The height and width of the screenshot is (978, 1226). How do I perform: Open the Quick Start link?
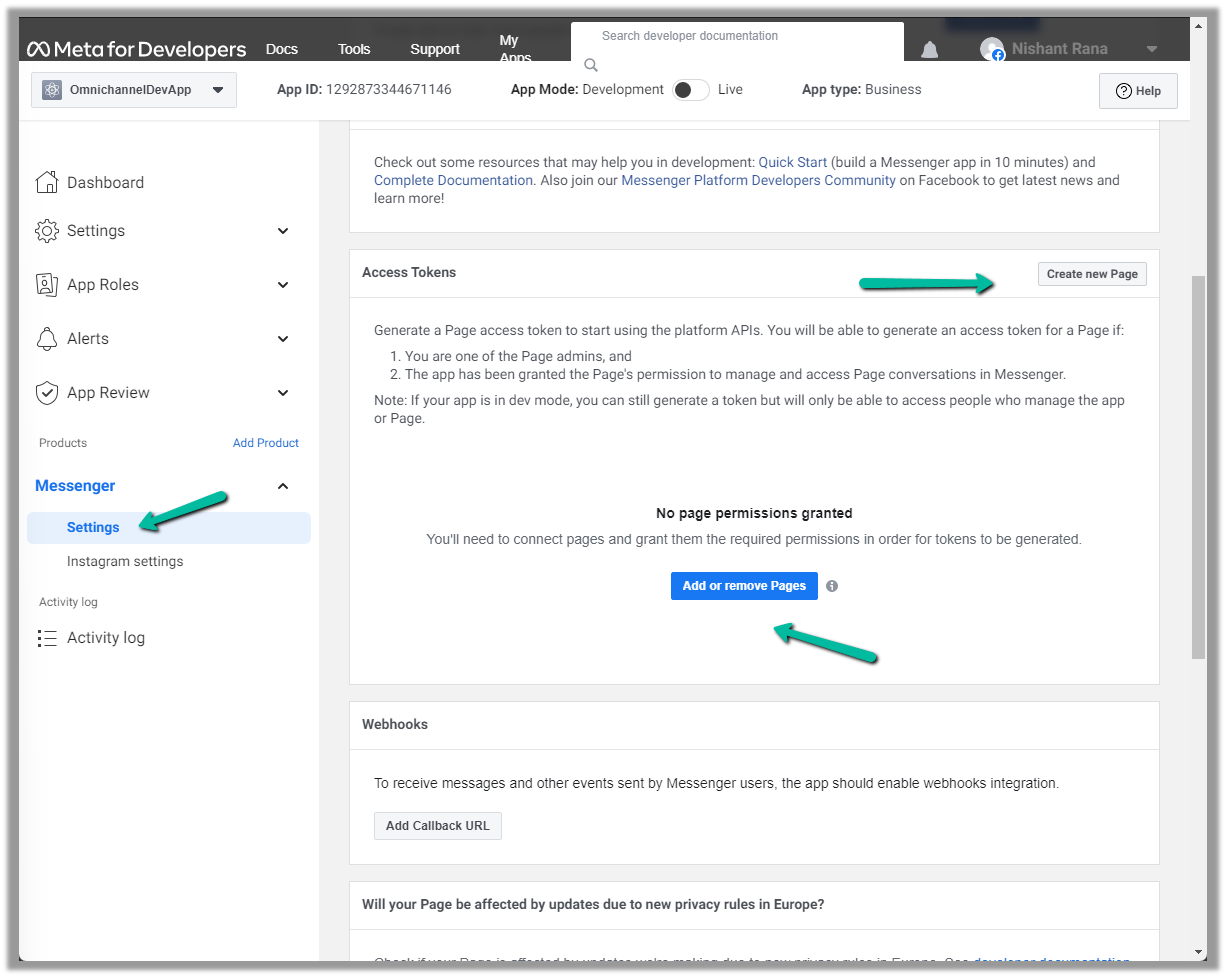(x=793, y=162)
